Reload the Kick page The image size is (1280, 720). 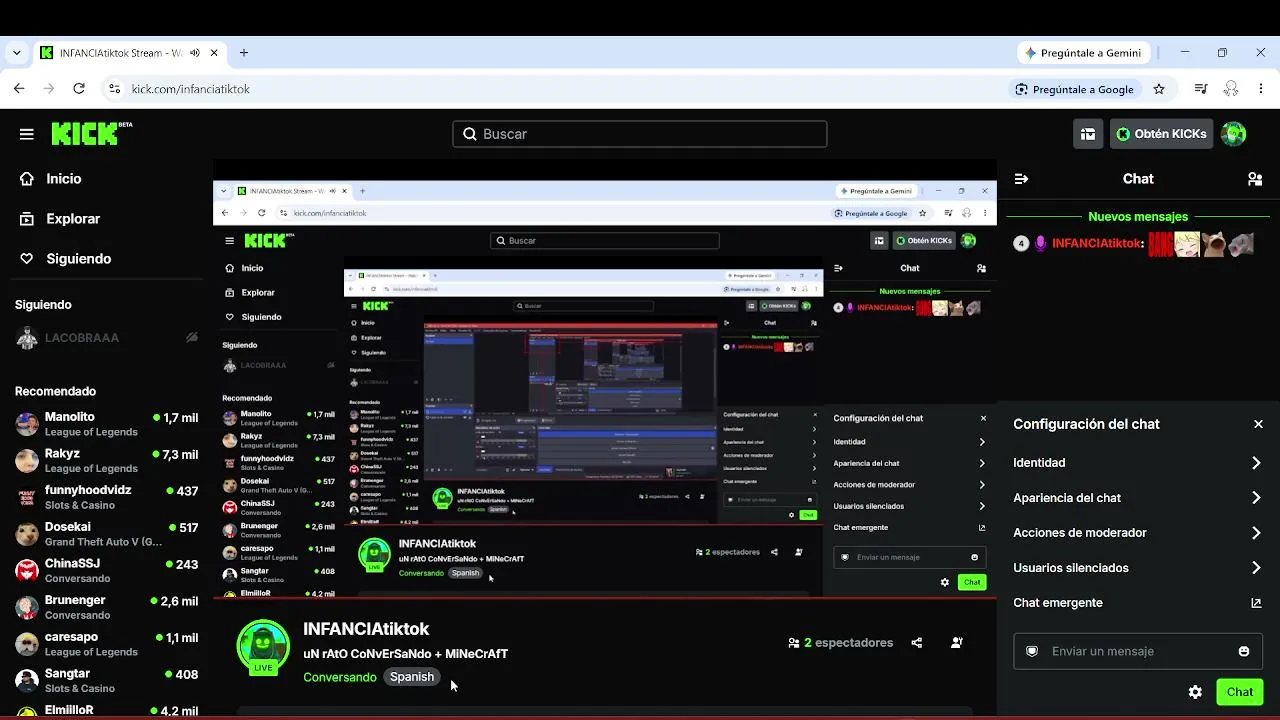(x=80, y=89)
